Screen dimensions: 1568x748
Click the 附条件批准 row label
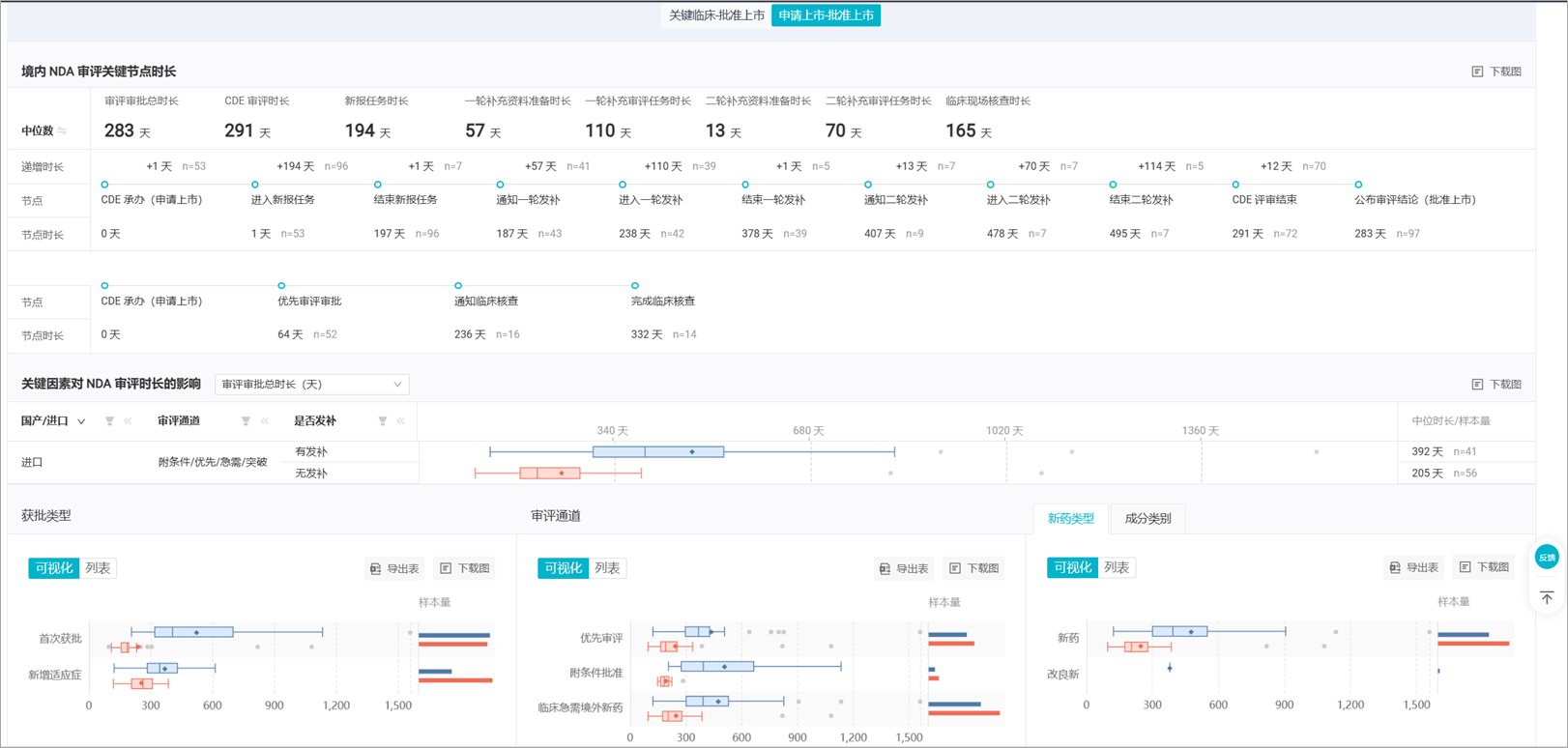tap(596, 673)
